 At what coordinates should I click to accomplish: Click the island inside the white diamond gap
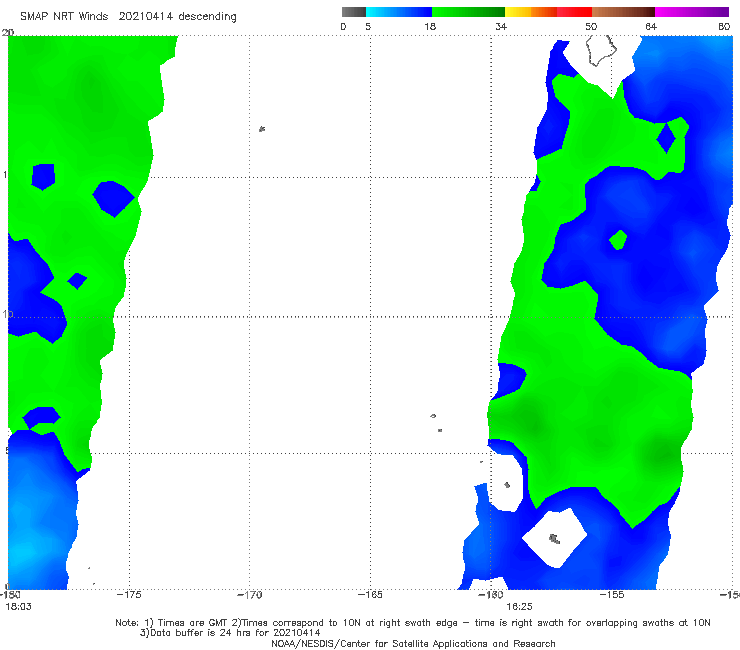555,539
